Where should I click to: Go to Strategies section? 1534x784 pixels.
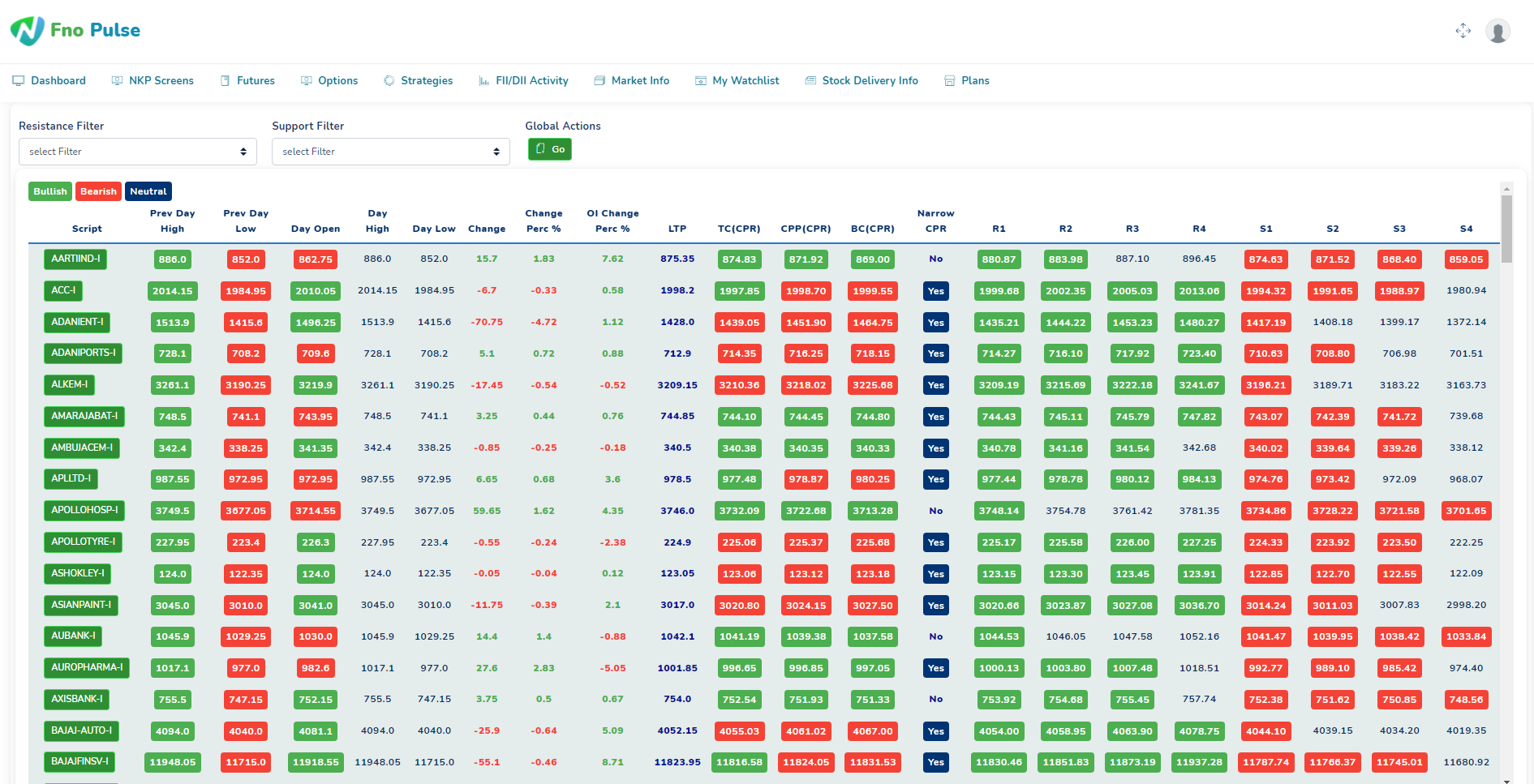(x=427, y=81)
